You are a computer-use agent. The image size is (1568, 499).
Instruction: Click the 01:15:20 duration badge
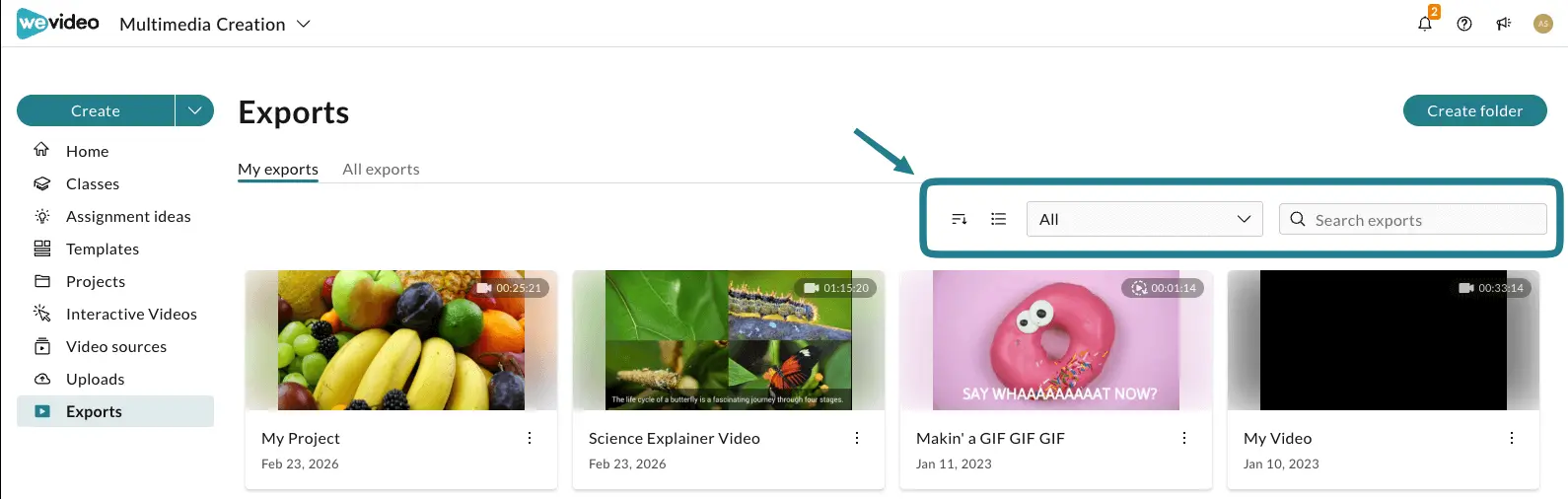(836, 288)
